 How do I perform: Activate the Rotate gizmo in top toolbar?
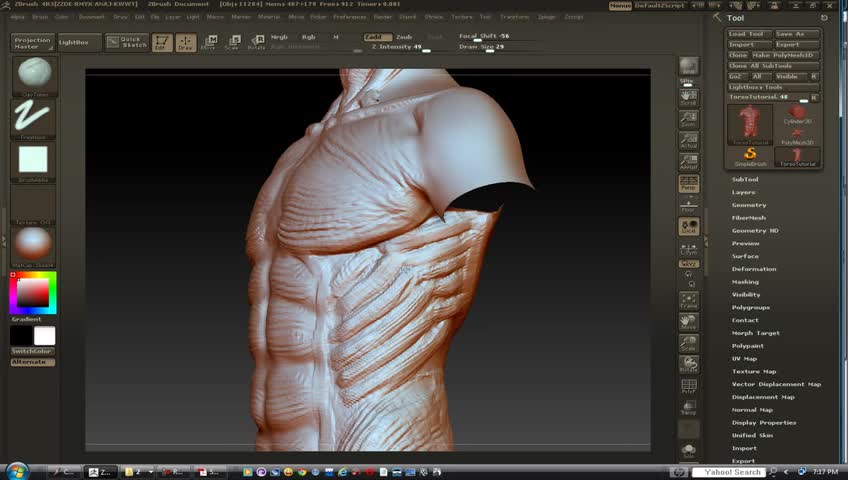point(256,42)
